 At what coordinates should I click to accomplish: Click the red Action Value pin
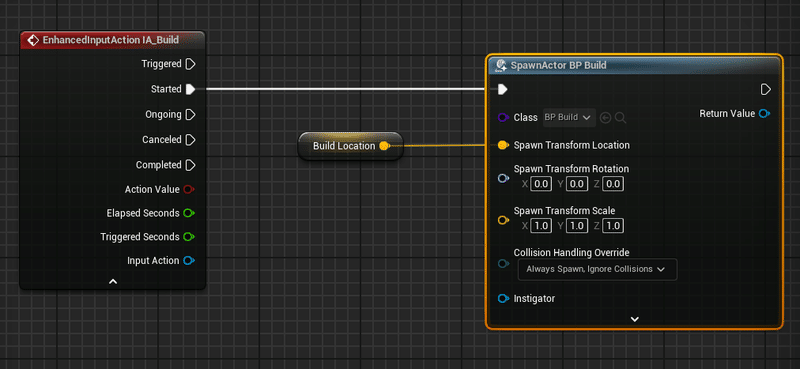click(x=189, y=189)
